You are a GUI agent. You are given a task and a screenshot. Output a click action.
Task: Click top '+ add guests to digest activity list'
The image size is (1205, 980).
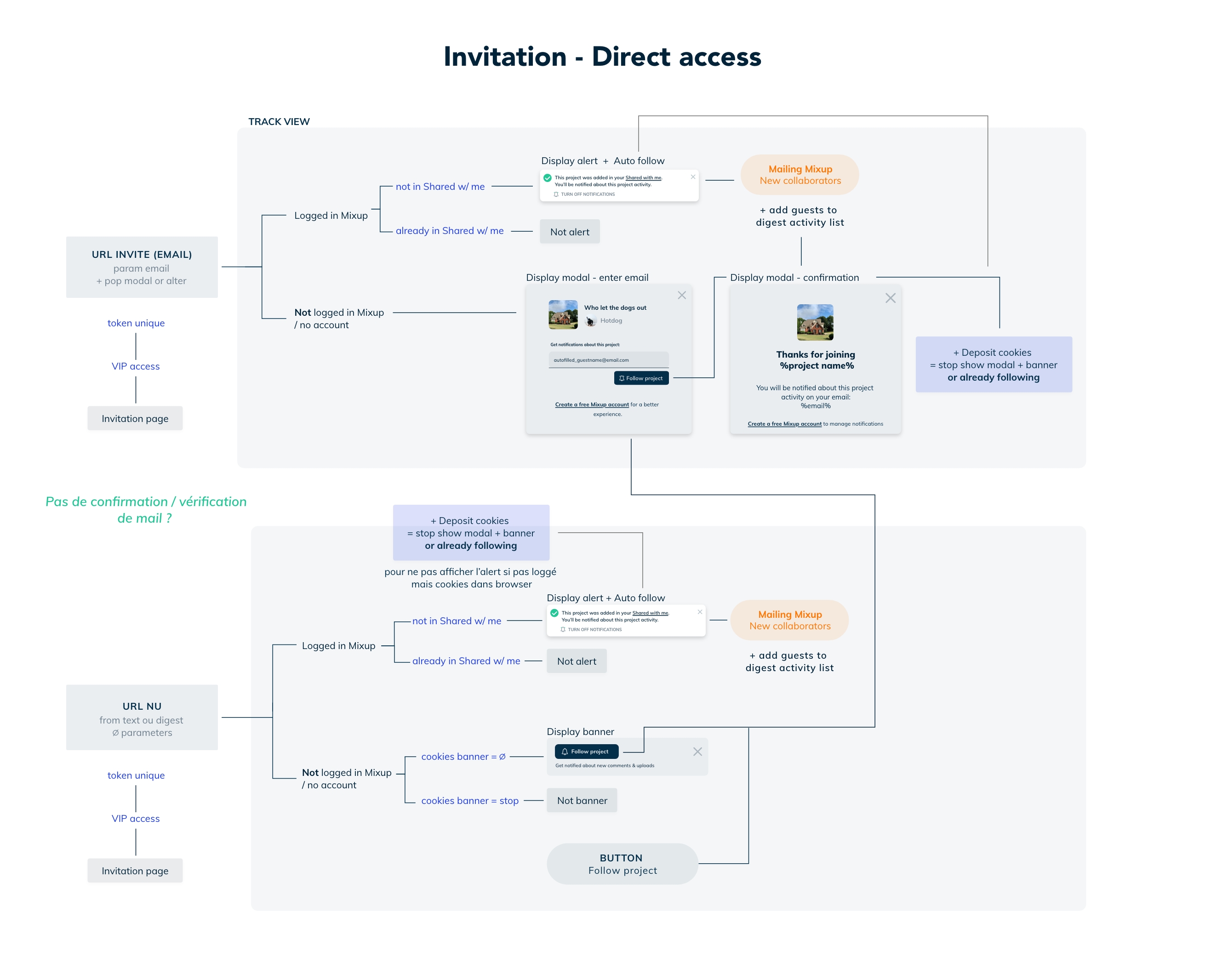(x=800, y=216)
